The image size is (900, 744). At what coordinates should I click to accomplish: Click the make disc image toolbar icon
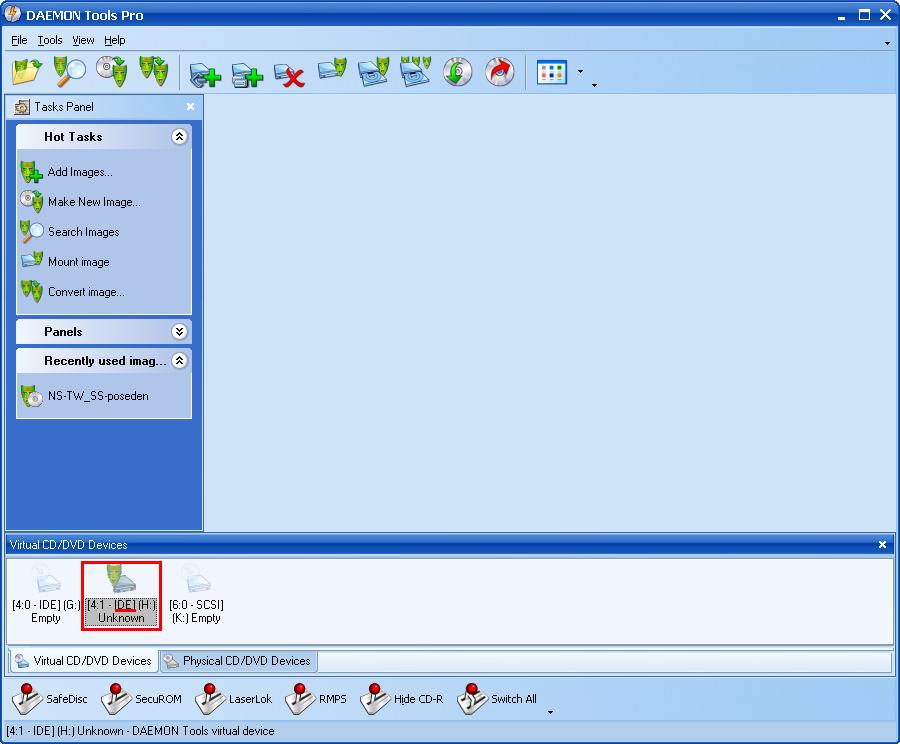111,72
